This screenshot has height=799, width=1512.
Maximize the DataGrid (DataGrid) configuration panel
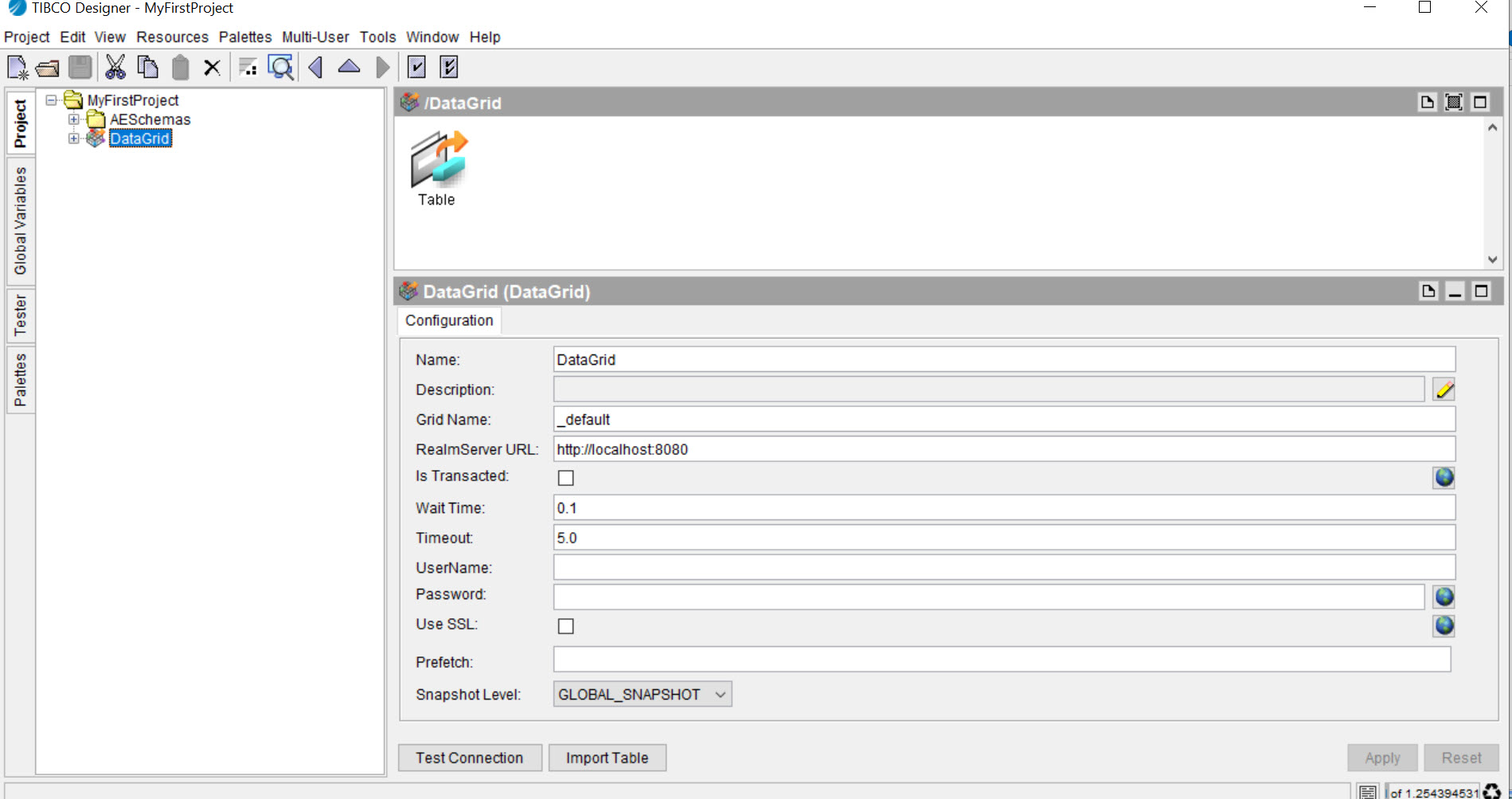coord(1481,291)
